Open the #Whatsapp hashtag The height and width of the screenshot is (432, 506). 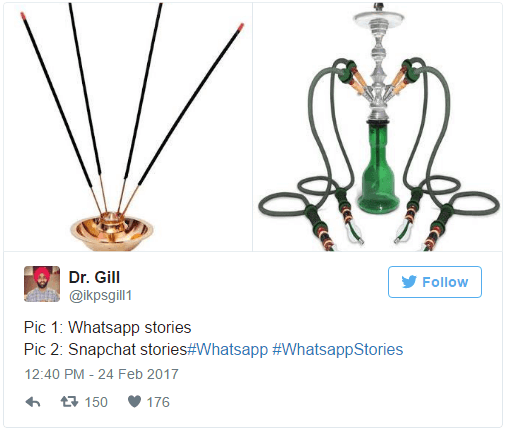pyautogui.click(x=228, y=349)
